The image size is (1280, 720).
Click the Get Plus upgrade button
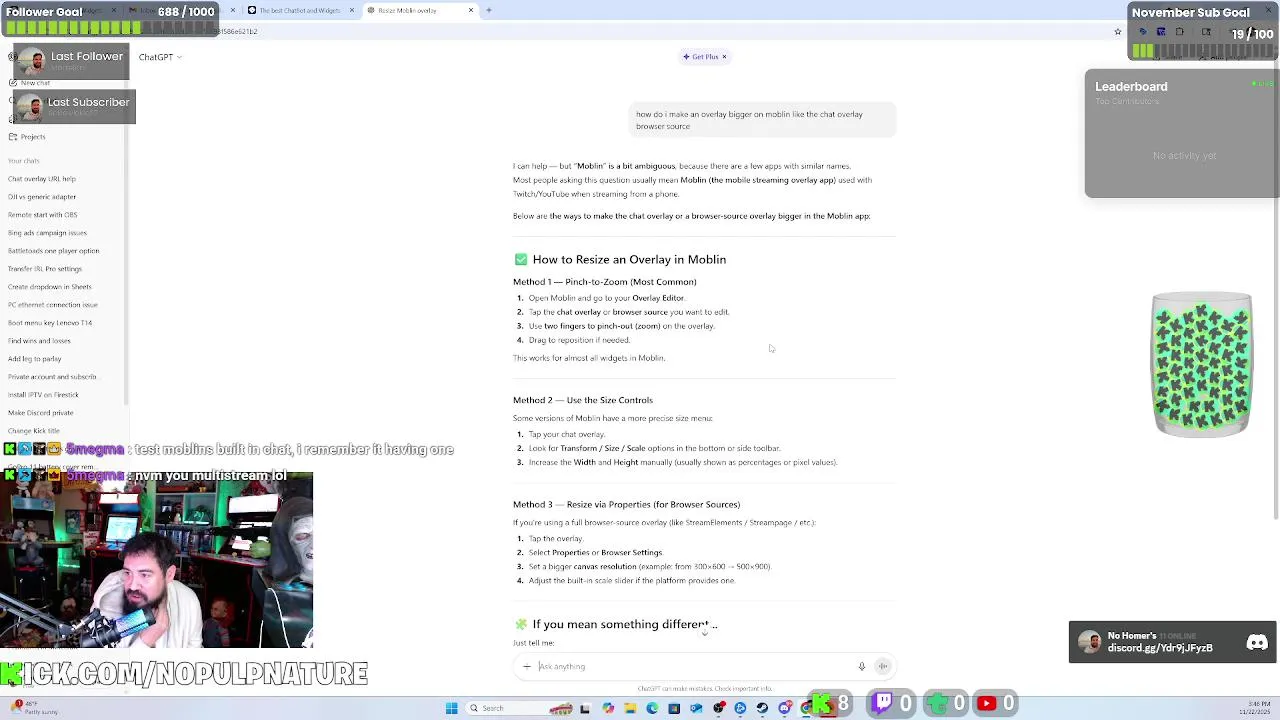point(701,57)
